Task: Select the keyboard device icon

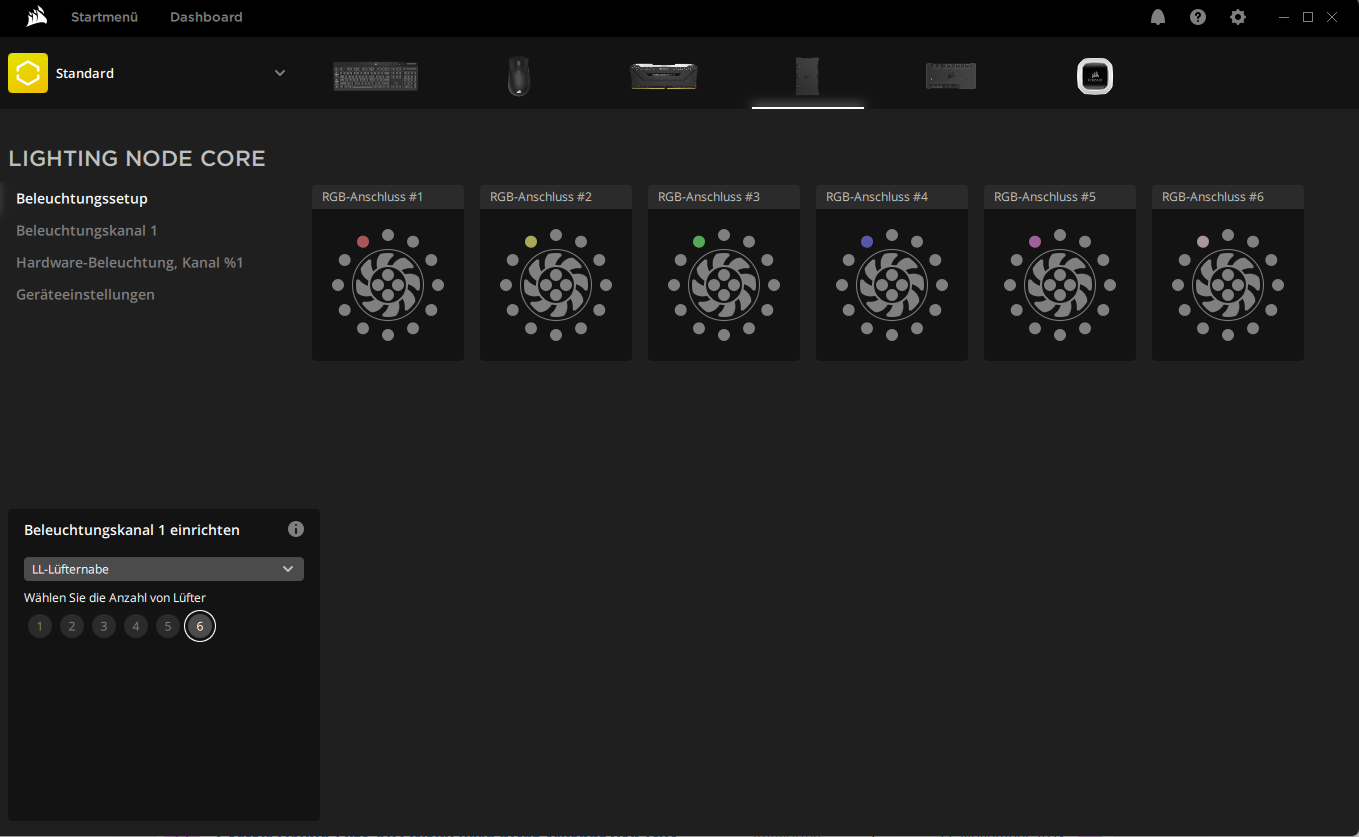Action: pyautogui.click(x=376, y=76)
